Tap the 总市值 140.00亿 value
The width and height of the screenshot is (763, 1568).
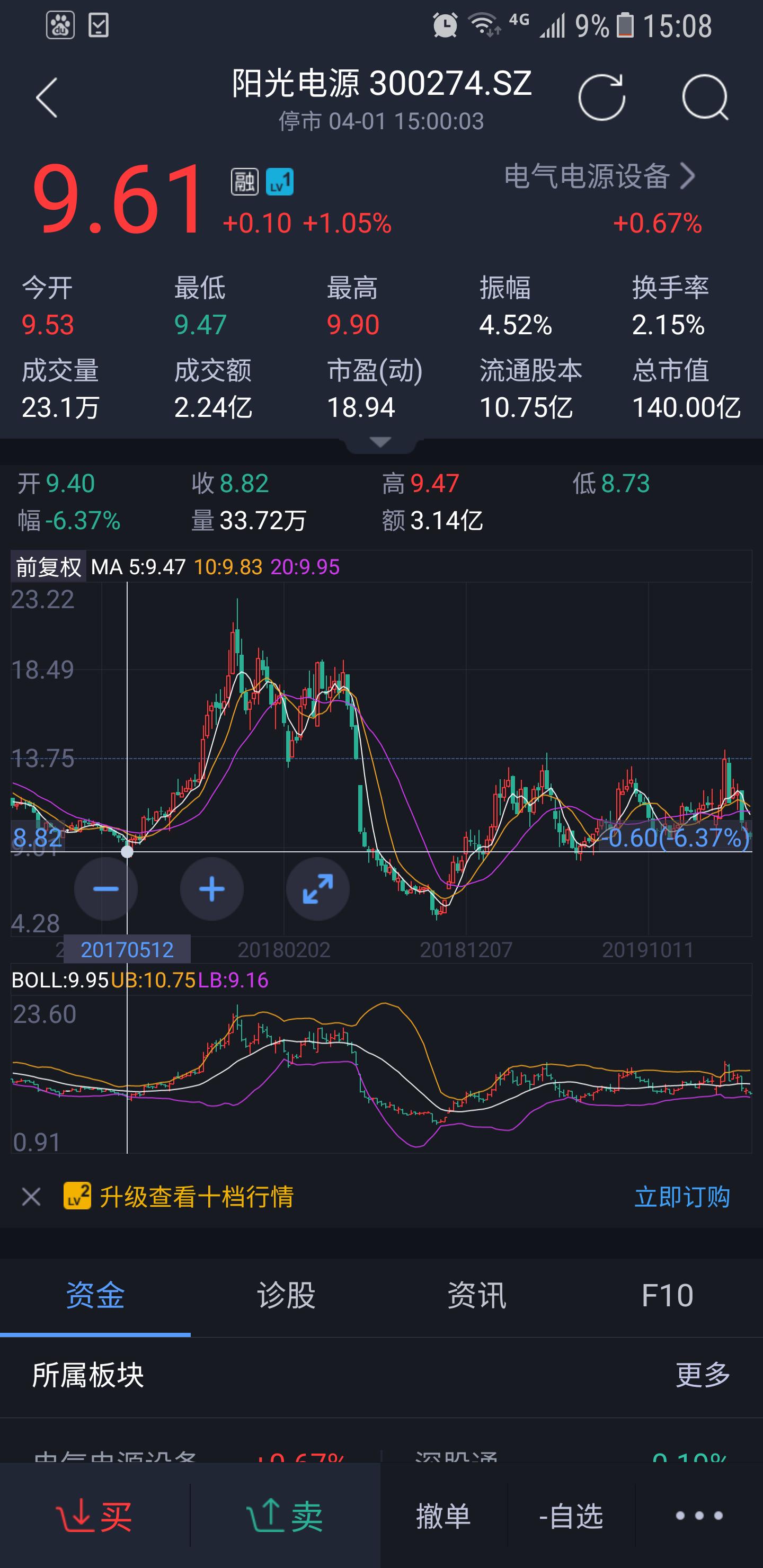click(686, 407)
